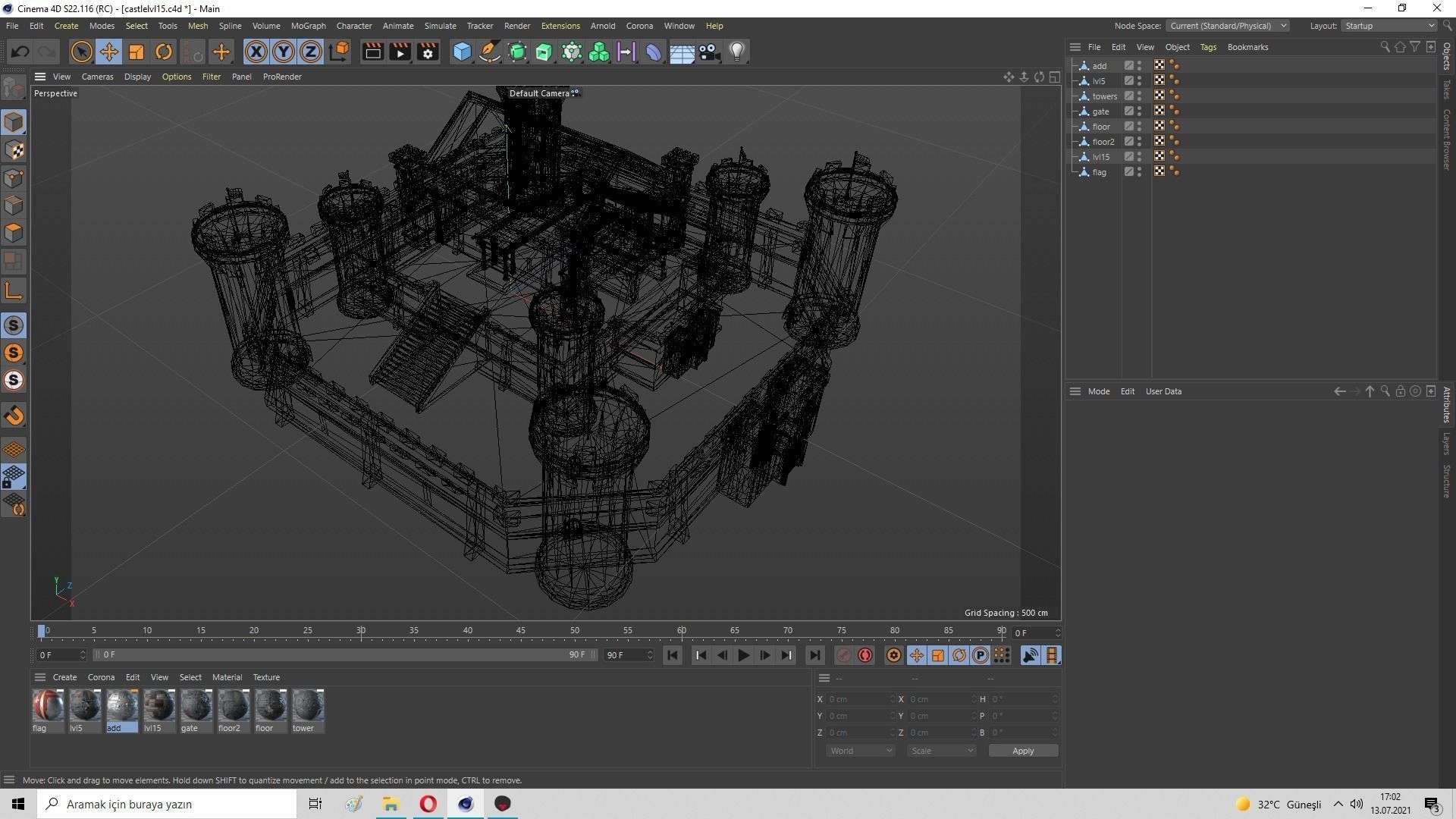This screenshot has height=819, width=1456.
Task: Open the Layout dropdown
Action: 1389,26
